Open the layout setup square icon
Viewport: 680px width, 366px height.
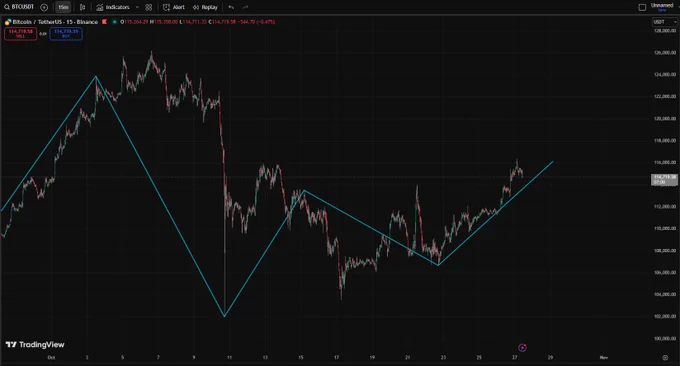pyautogui.click(x=642, y=7)
